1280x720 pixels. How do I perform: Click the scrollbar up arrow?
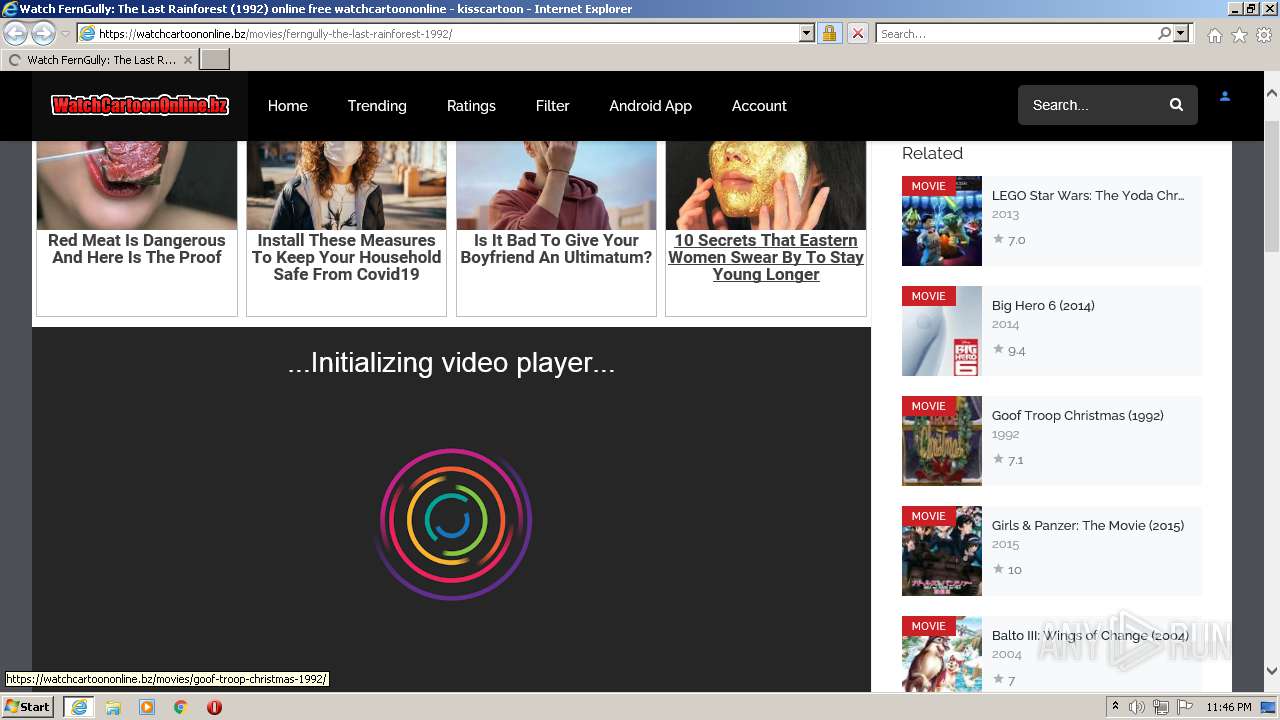pos(1272,93)
